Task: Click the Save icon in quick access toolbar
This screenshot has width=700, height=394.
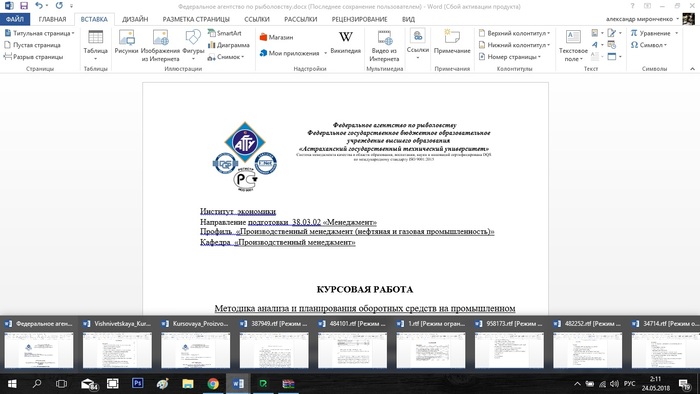Action: coord(24,6)
